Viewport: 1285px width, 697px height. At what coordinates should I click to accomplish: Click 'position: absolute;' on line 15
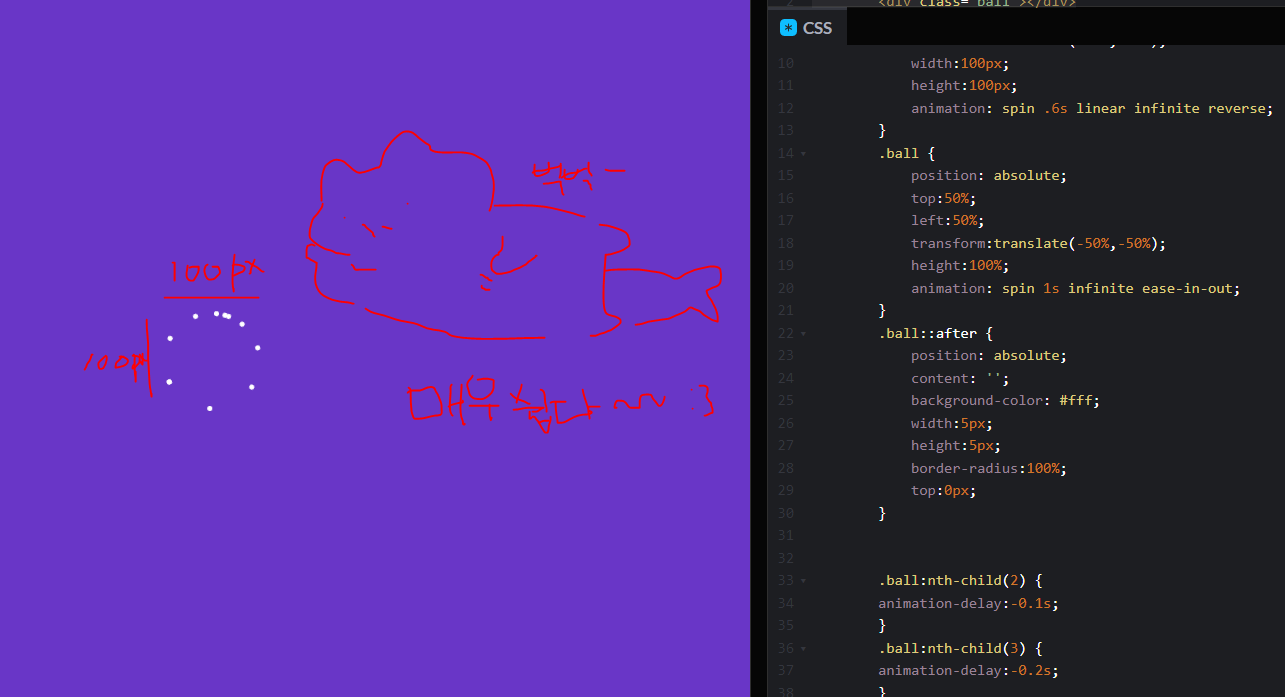989,175
